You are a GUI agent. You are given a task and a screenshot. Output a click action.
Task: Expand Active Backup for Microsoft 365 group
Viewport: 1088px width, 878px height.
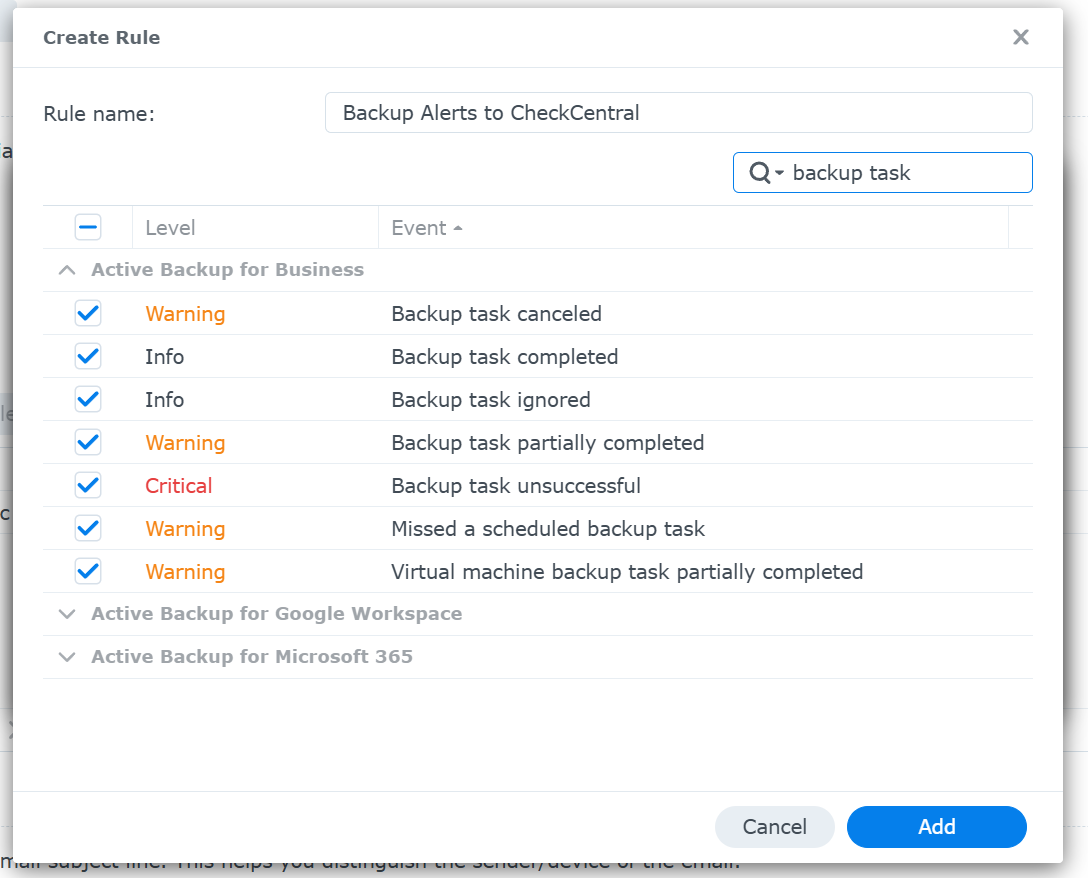[x=67, y=657]
